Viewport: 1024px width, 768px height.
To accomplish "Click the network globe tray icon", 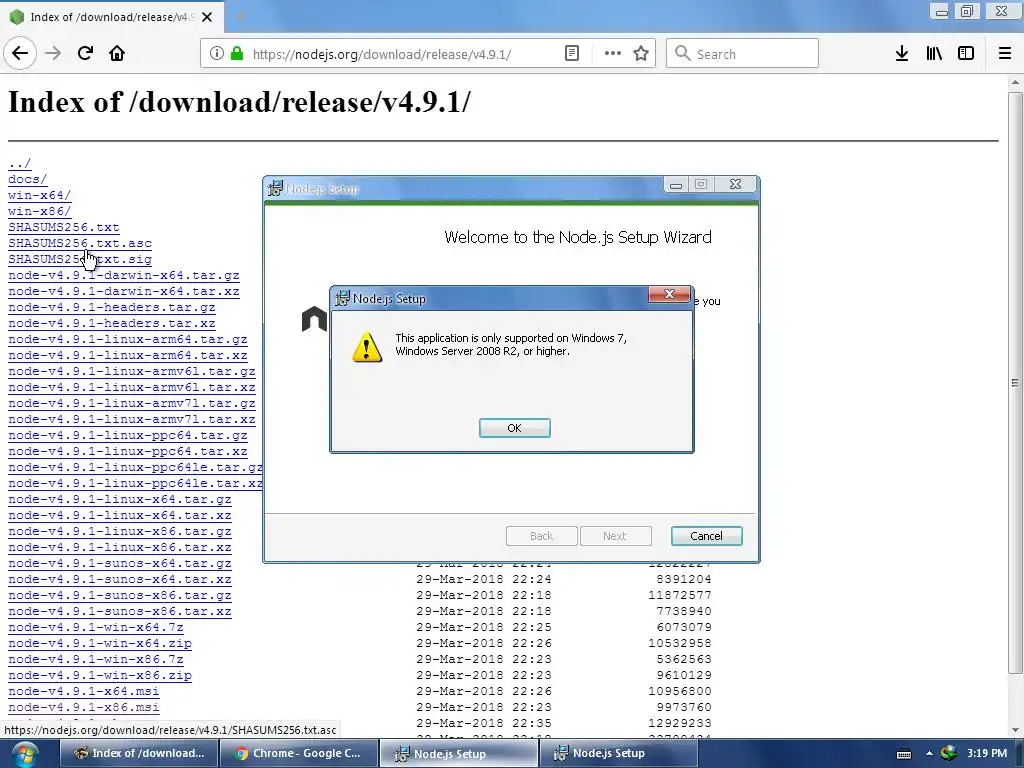I will point(949,753).
